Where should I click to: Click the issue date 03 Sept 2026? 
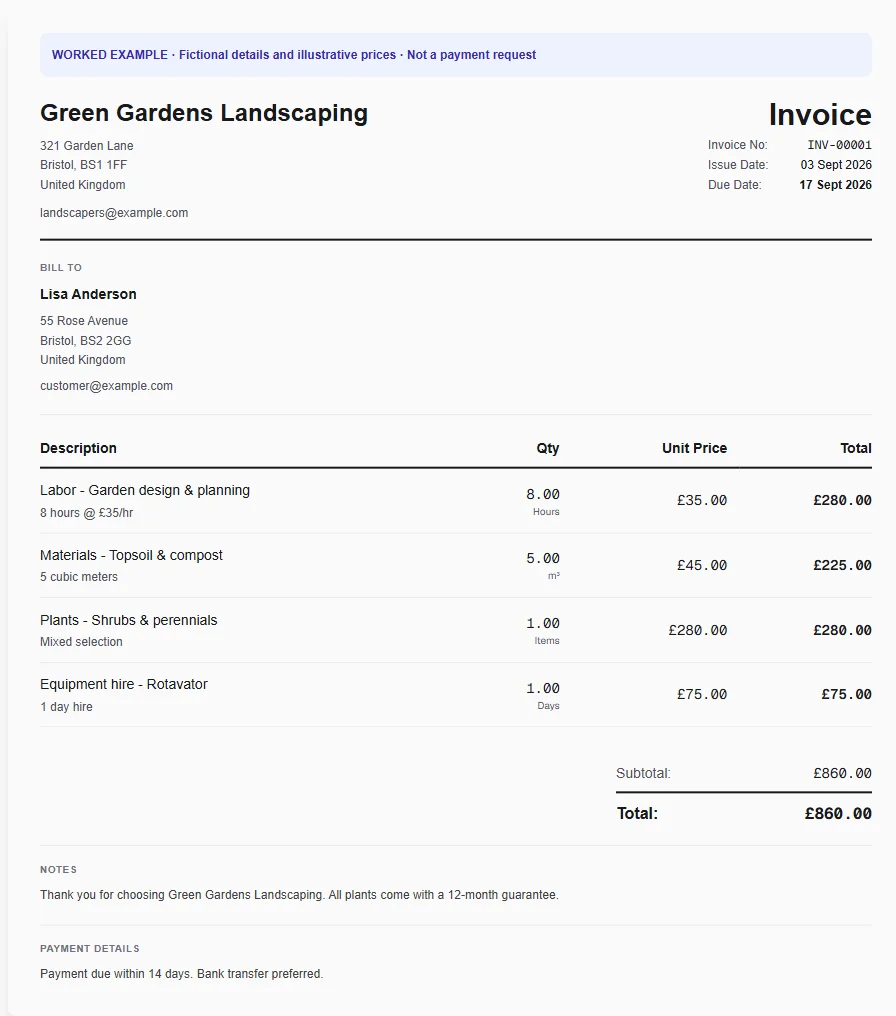point(836,165)
